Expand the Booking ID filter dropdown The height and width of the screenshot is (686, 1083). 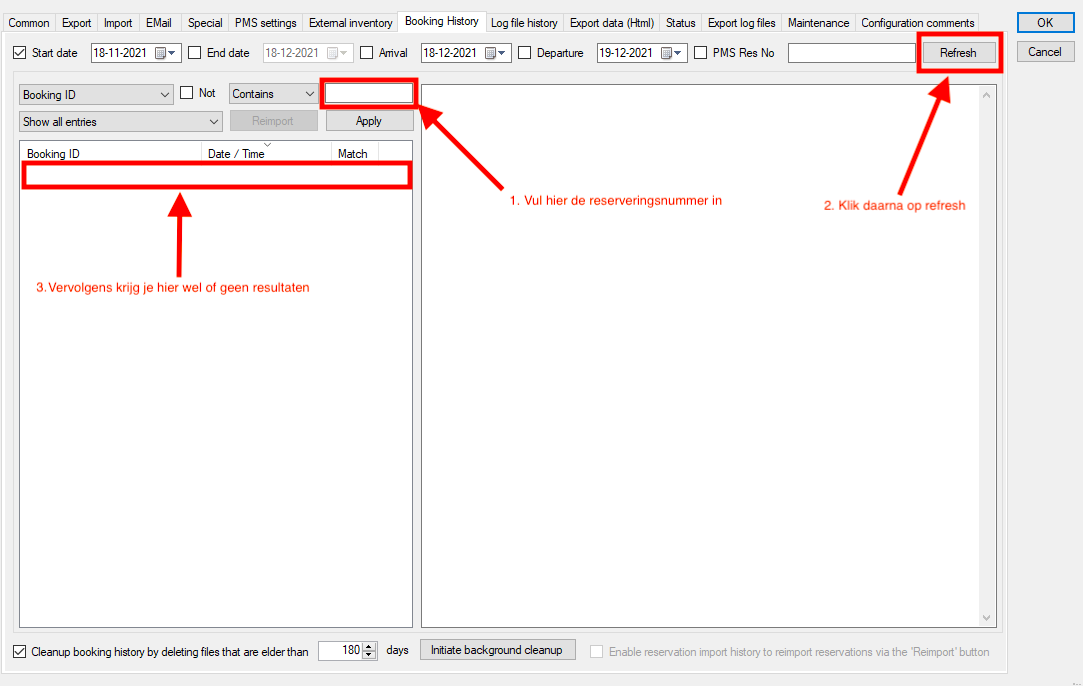[96, 95]
